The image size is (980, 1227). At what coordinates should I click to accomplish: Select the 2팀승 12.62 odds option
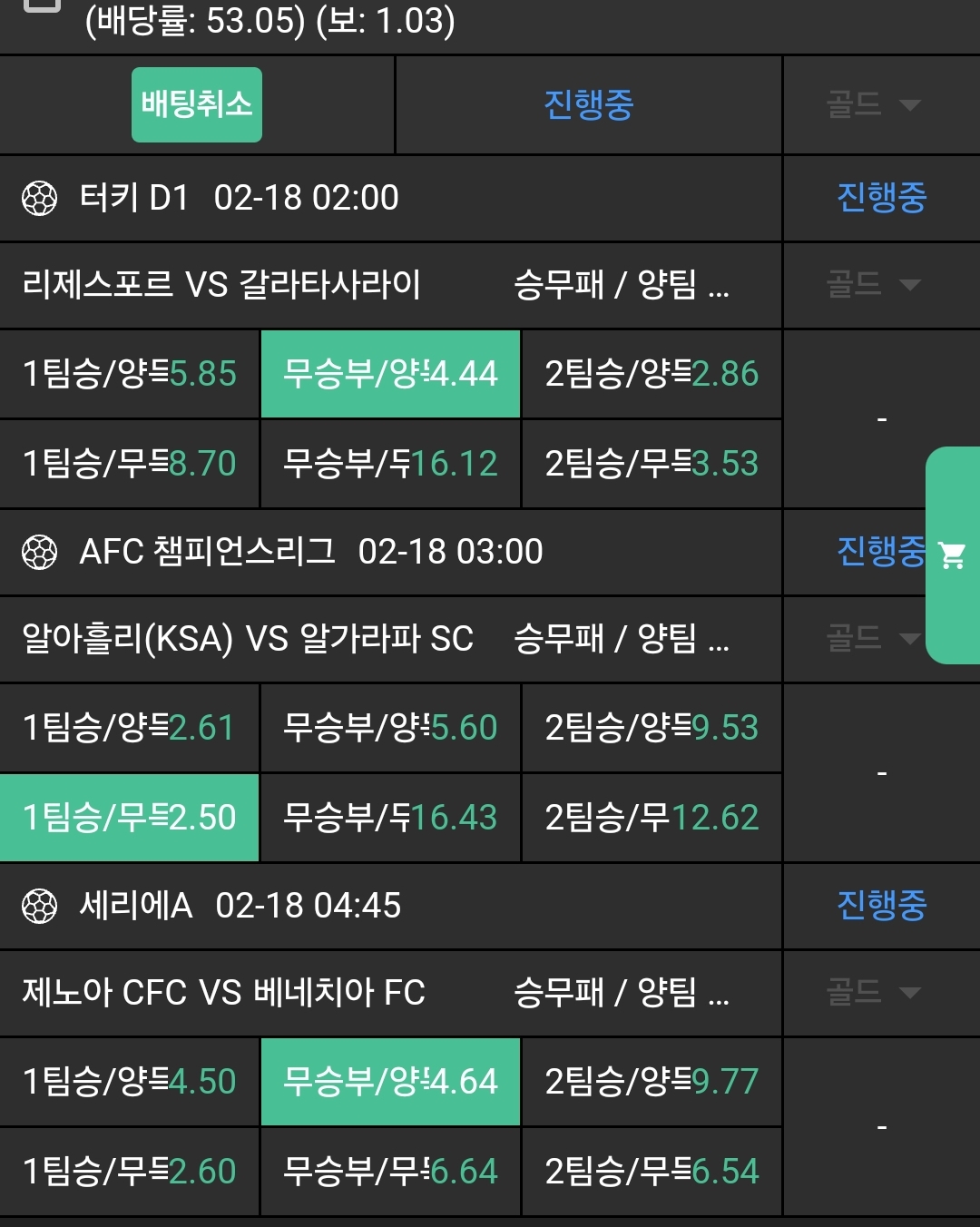pyautogui.click(x=652, y=818)
